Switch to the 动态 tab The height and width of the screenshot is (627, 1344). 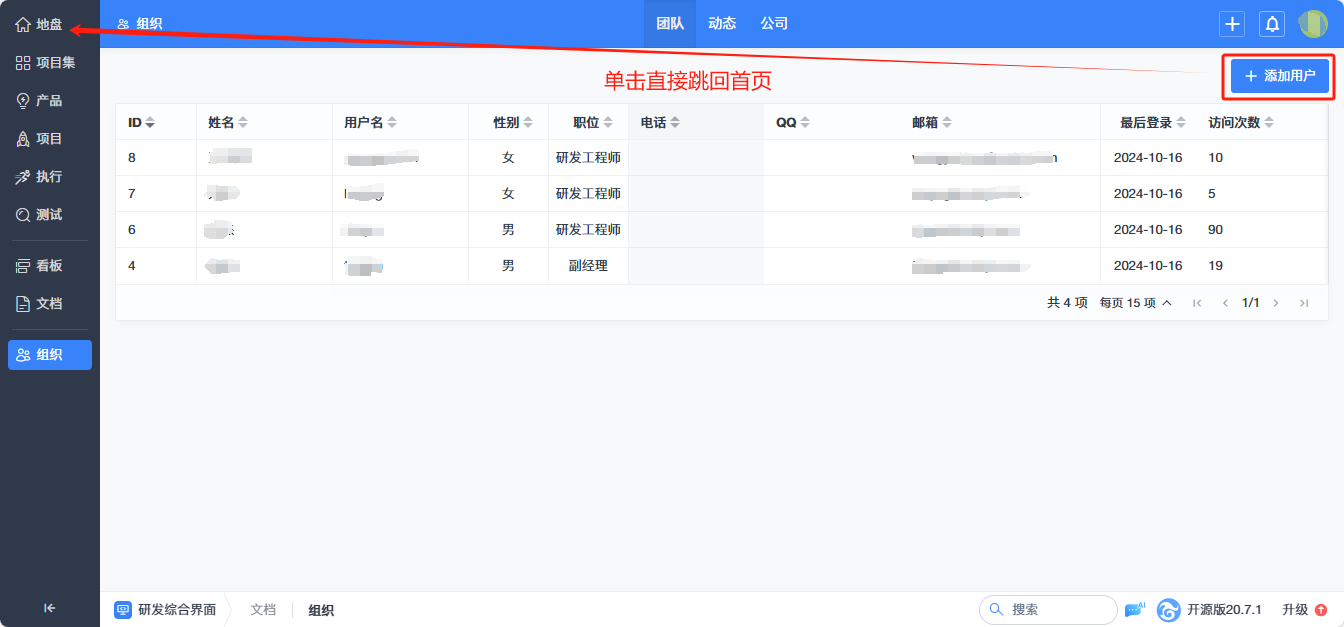[722, 24]
